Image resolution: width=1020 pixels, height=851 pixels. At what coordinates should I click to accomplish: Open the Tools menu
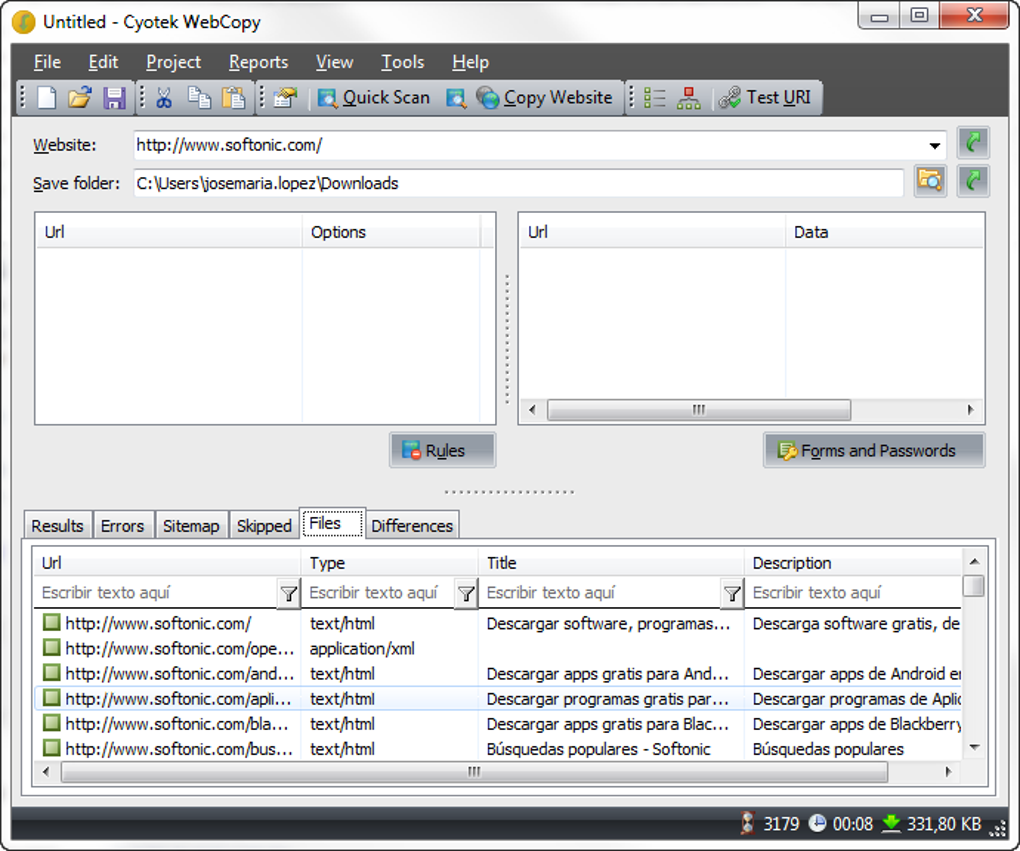click(402, 62)
